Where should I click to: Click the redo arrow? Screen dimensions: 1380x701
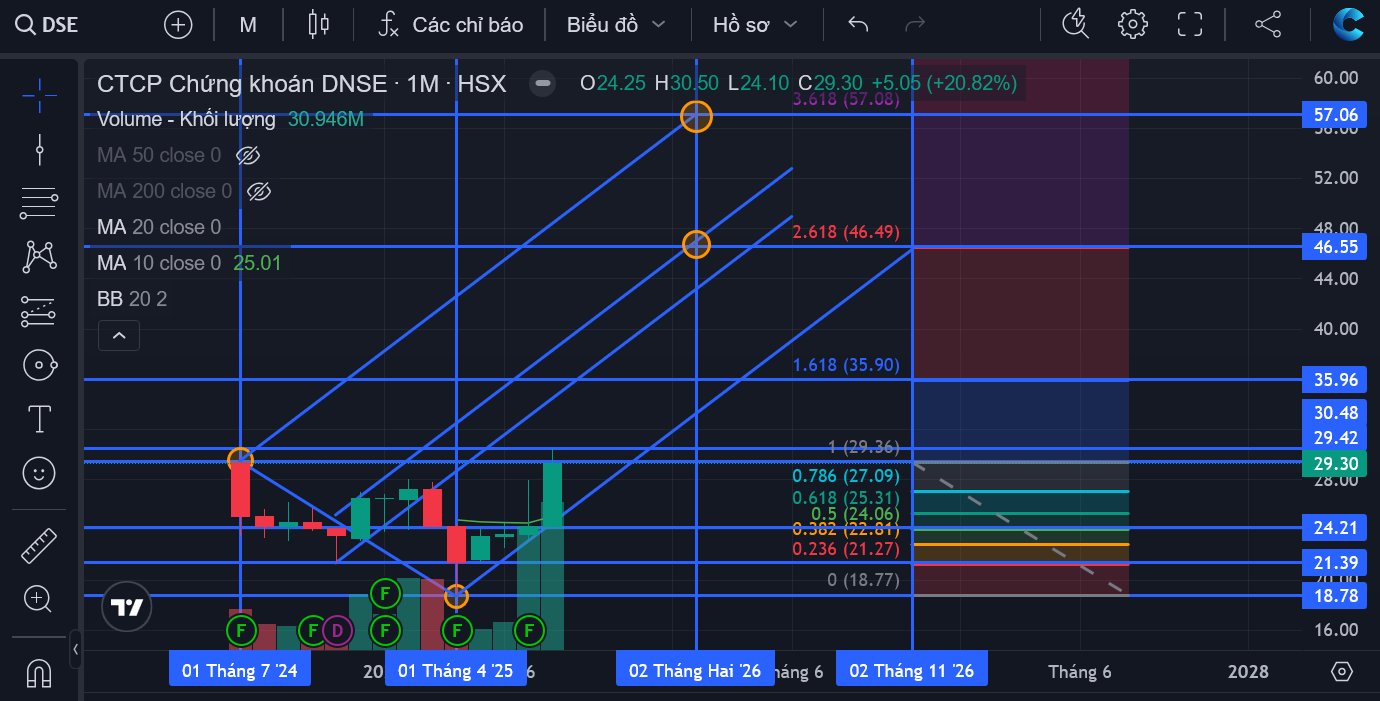(914, 25)
